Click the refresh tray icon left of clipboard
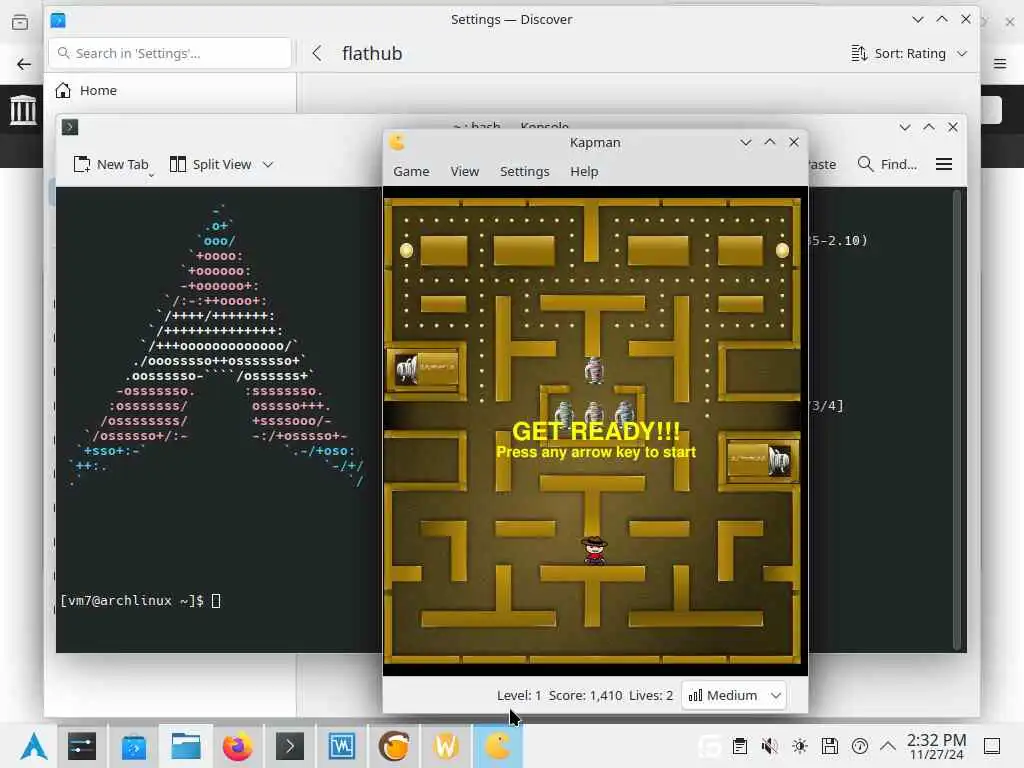This screenshot has width=1024, height=768. coord(710,746)
